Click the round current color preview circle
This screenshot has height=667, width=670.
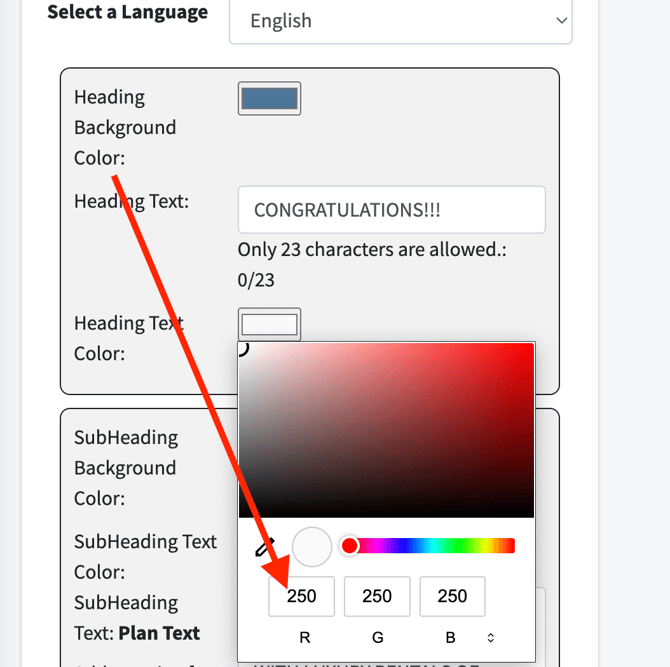click(x=312, y=547)
